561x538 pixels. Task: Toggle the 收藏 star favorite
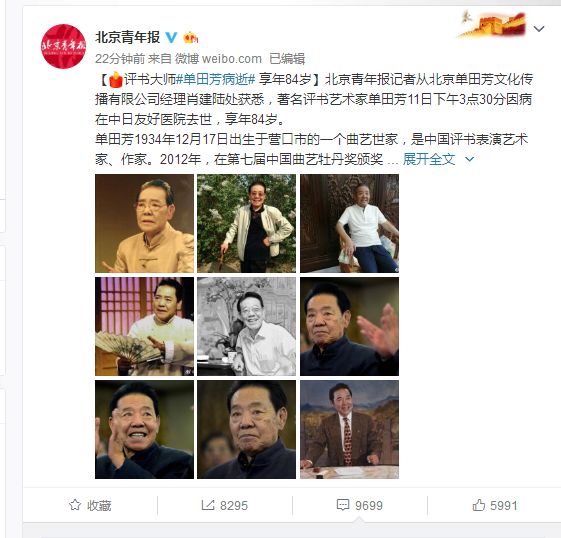coord(75,505)
